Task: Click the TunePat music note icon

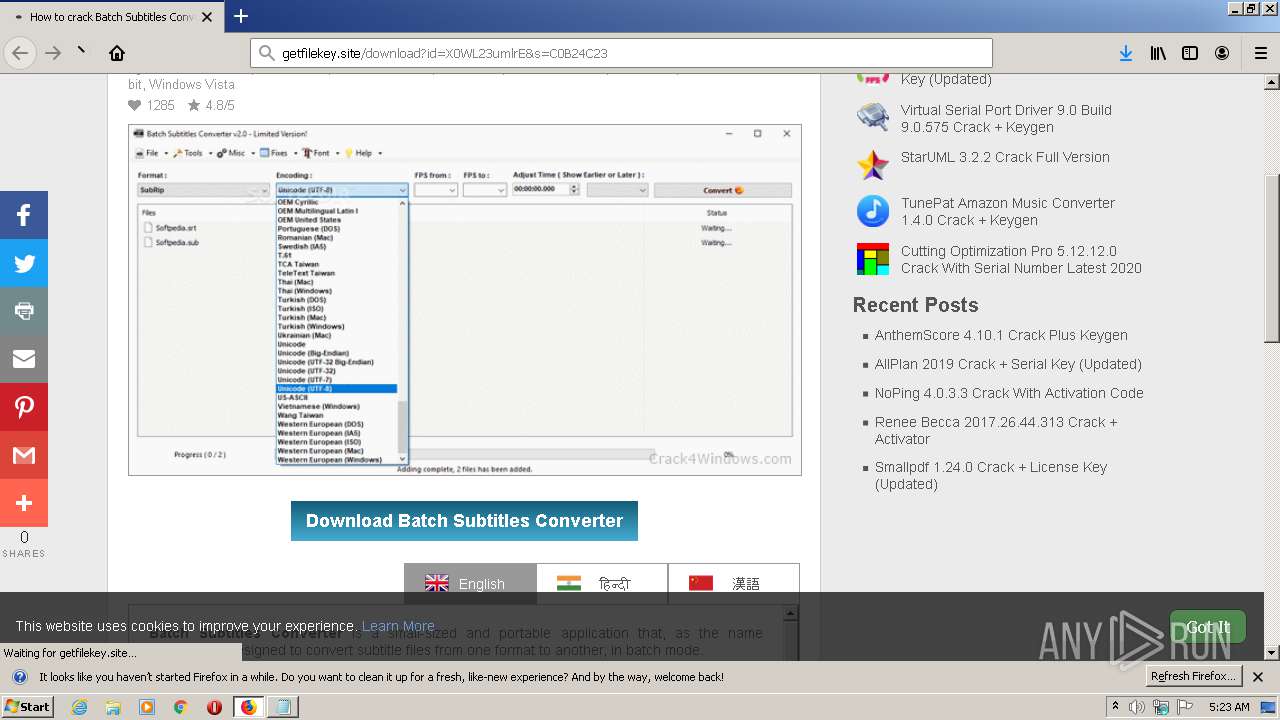Action: 873,211
